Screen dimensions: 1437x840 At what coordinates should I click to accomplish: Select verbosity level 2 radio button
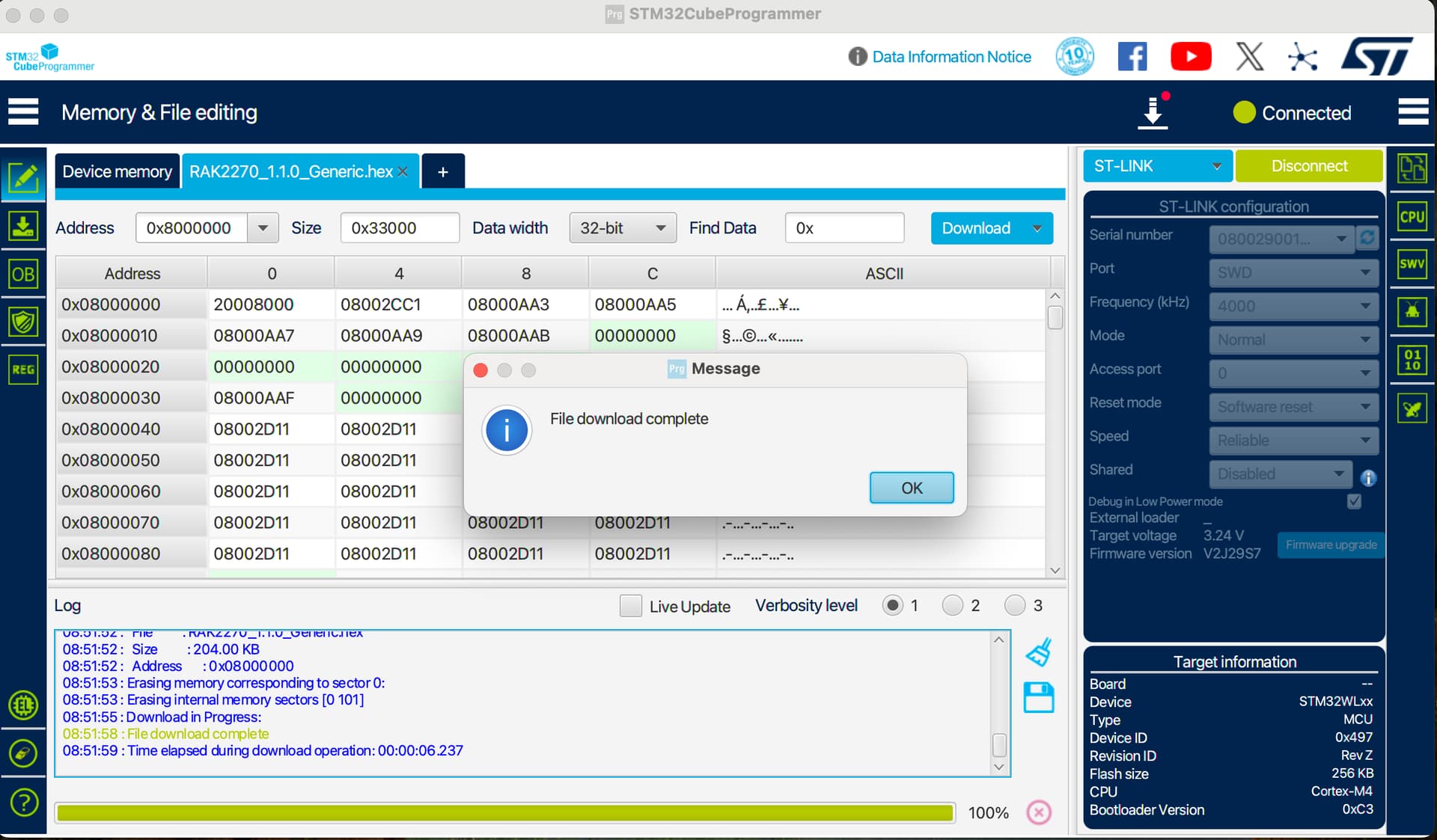click(x=952, y=605)
